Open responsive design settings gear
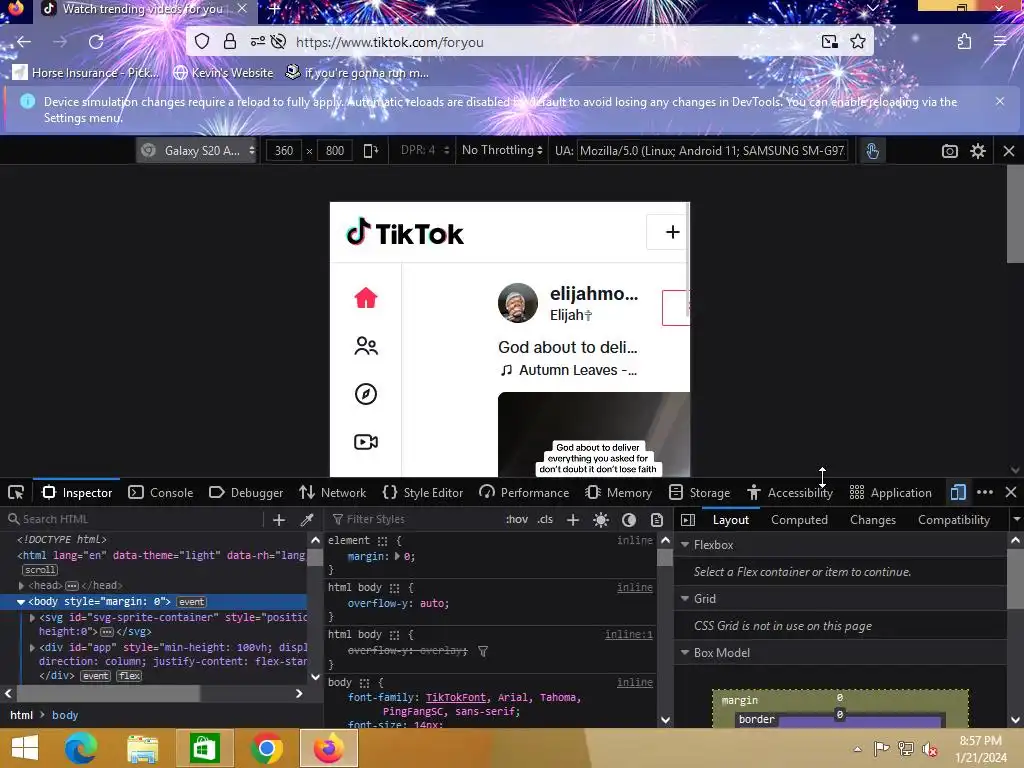 tap(978, 151)
